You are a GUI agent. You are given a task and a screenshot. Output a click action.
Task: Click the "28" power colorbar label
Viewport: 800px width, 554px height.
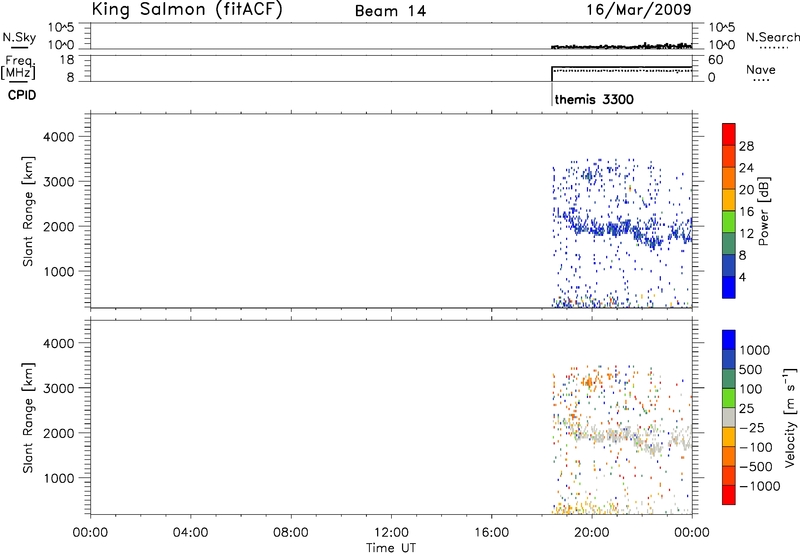point(746,146)
